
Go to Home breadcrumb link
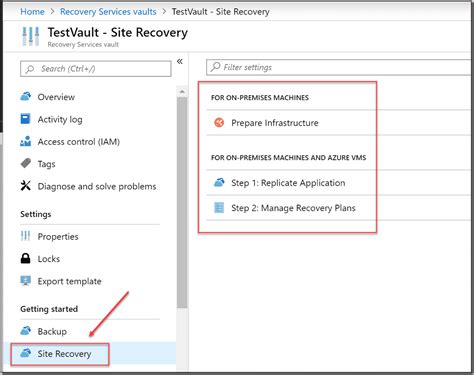click(32, 12)
